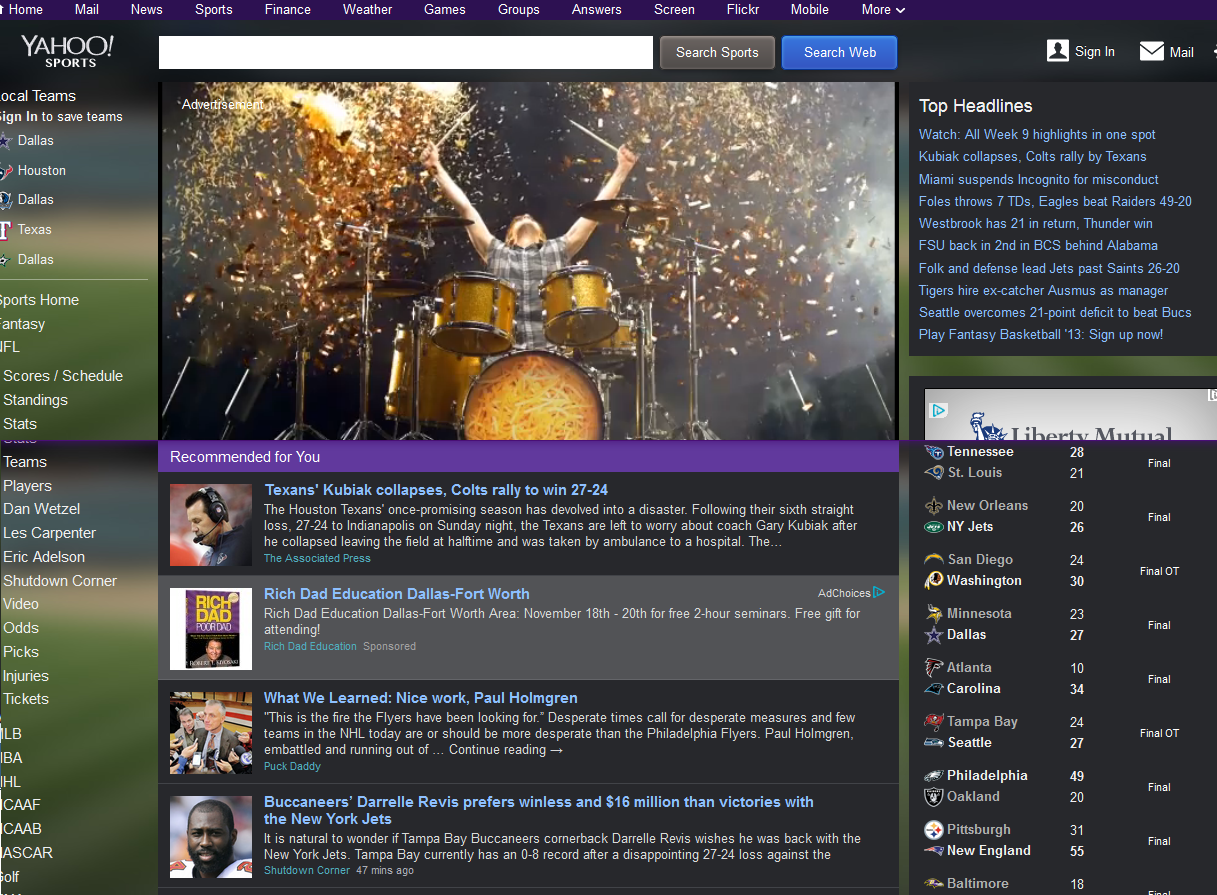Click the Minnesota Vikings logo

[x=934, y=614]
